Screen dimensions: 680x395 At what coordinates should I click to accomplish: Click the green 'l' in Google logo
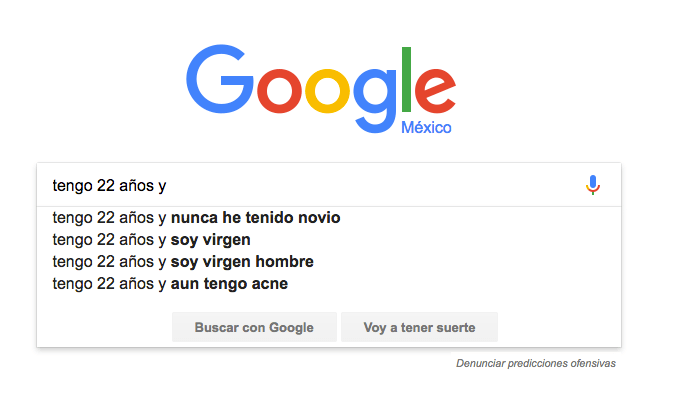[x=406, y=79]
